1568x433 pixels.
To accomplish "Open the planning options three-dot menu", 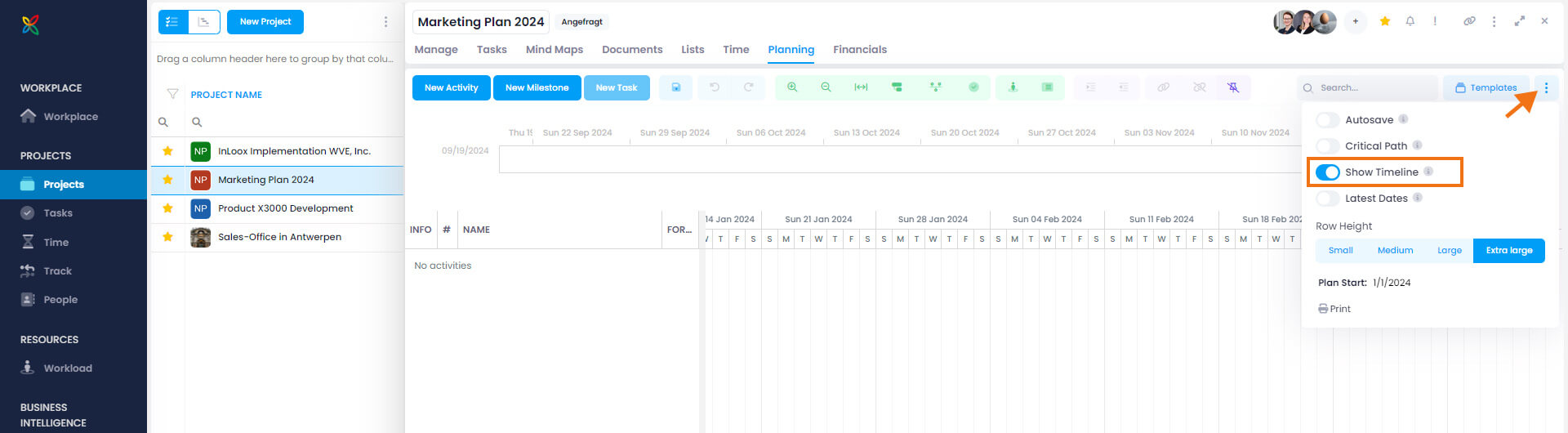I will (x=1546, y=87).
